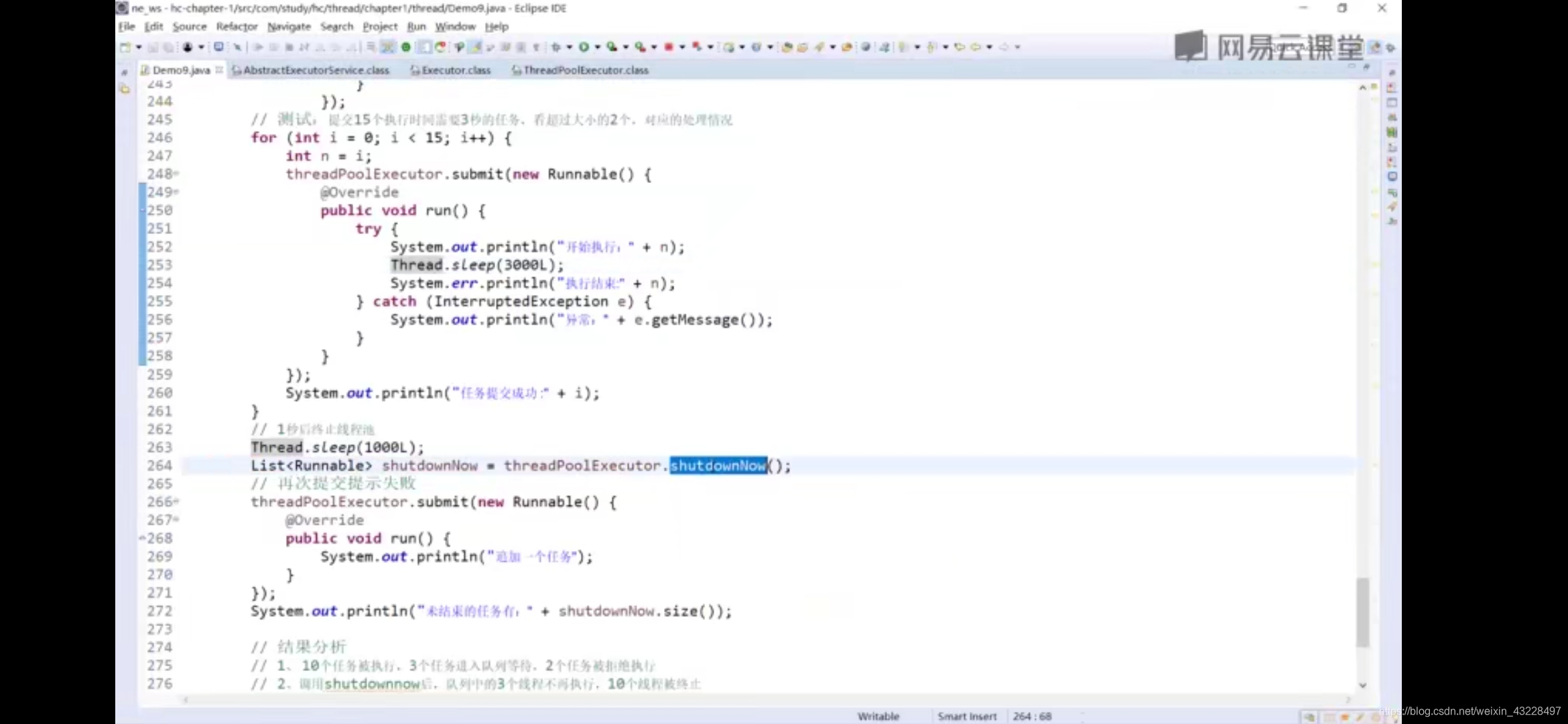Open the dropdown arrow beside the Coverage icon
1568x724 pixels.
click(625, 47)
